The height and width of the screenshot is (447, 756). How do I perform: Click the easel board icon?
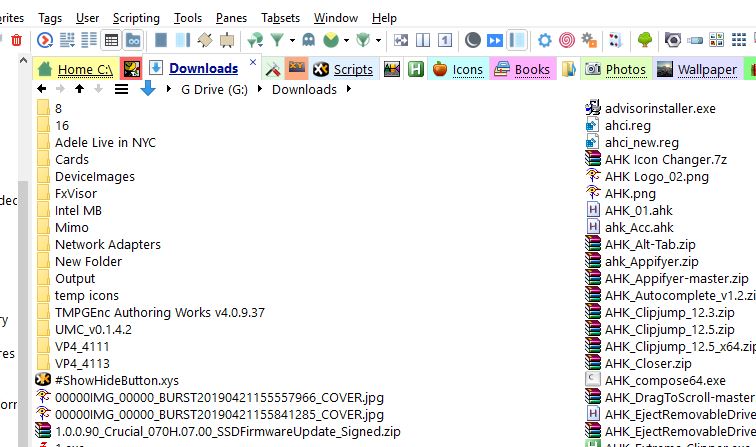(227, 40)
